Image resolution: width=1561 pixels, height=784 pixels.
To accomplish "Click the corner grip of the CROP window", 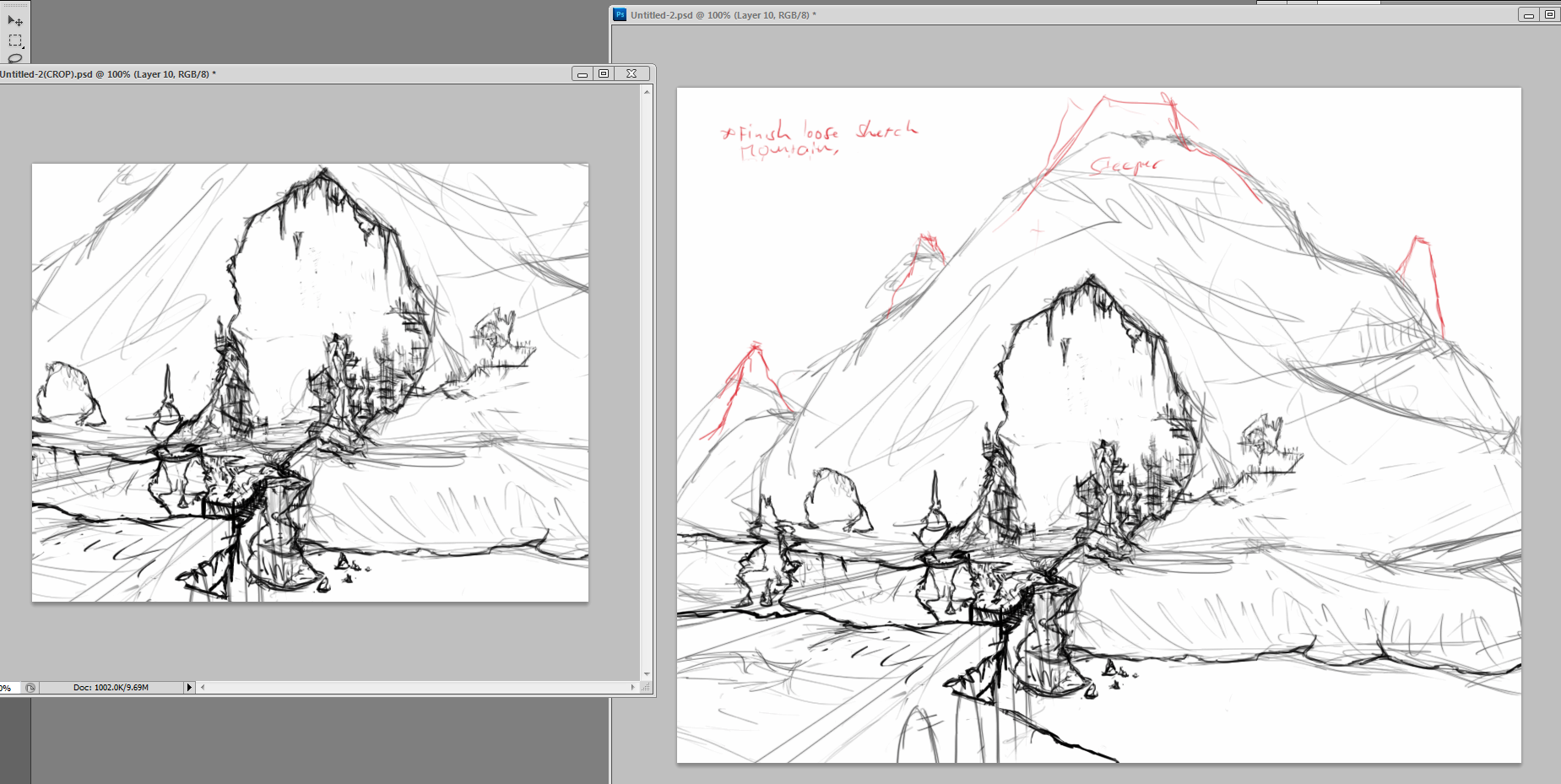I will (x=647, y=688).
